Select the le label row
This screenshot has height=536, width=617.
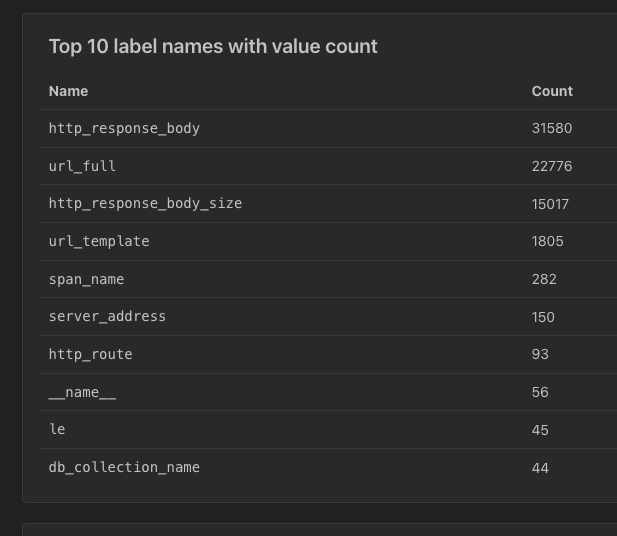click(57, 429)
